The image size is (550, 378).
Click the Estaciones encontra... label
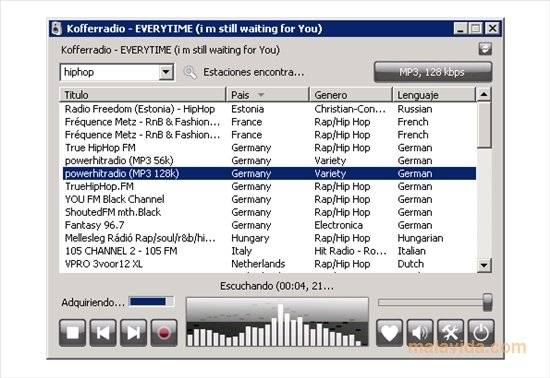point(253,72)
